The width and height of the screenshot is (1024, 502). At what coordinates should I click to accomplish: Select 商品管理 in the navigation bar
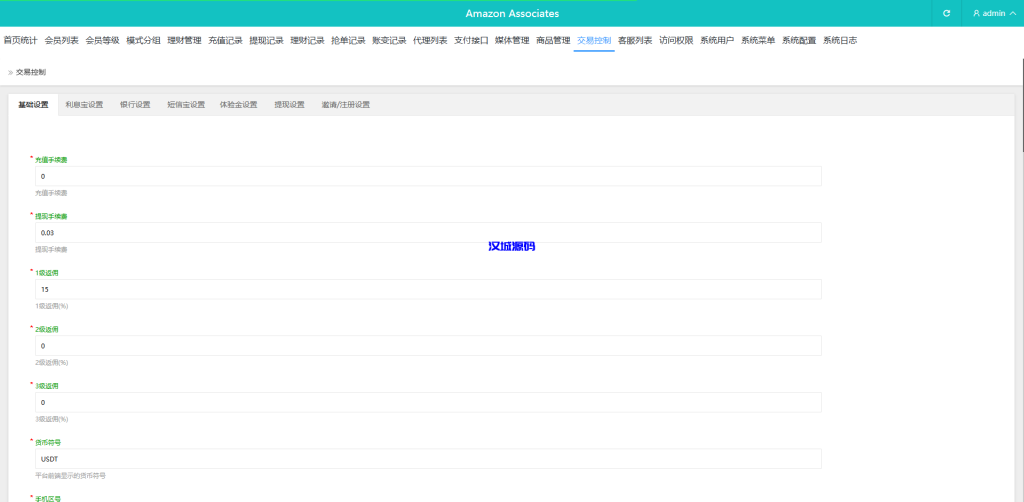point(553,41)
